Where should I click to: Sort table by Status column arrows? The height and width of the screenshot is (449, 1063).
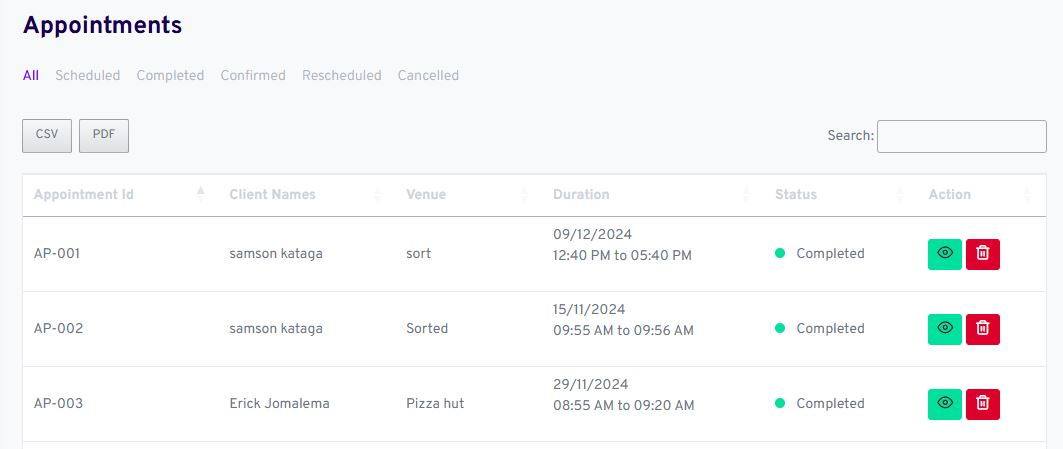point(900,195)
